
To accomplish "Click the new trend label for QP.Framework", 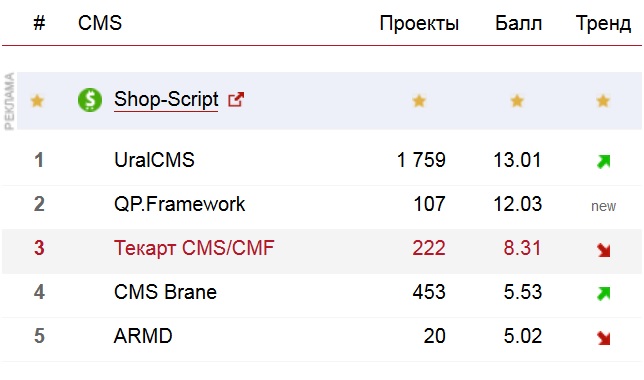I will click(x=603, y=206).
